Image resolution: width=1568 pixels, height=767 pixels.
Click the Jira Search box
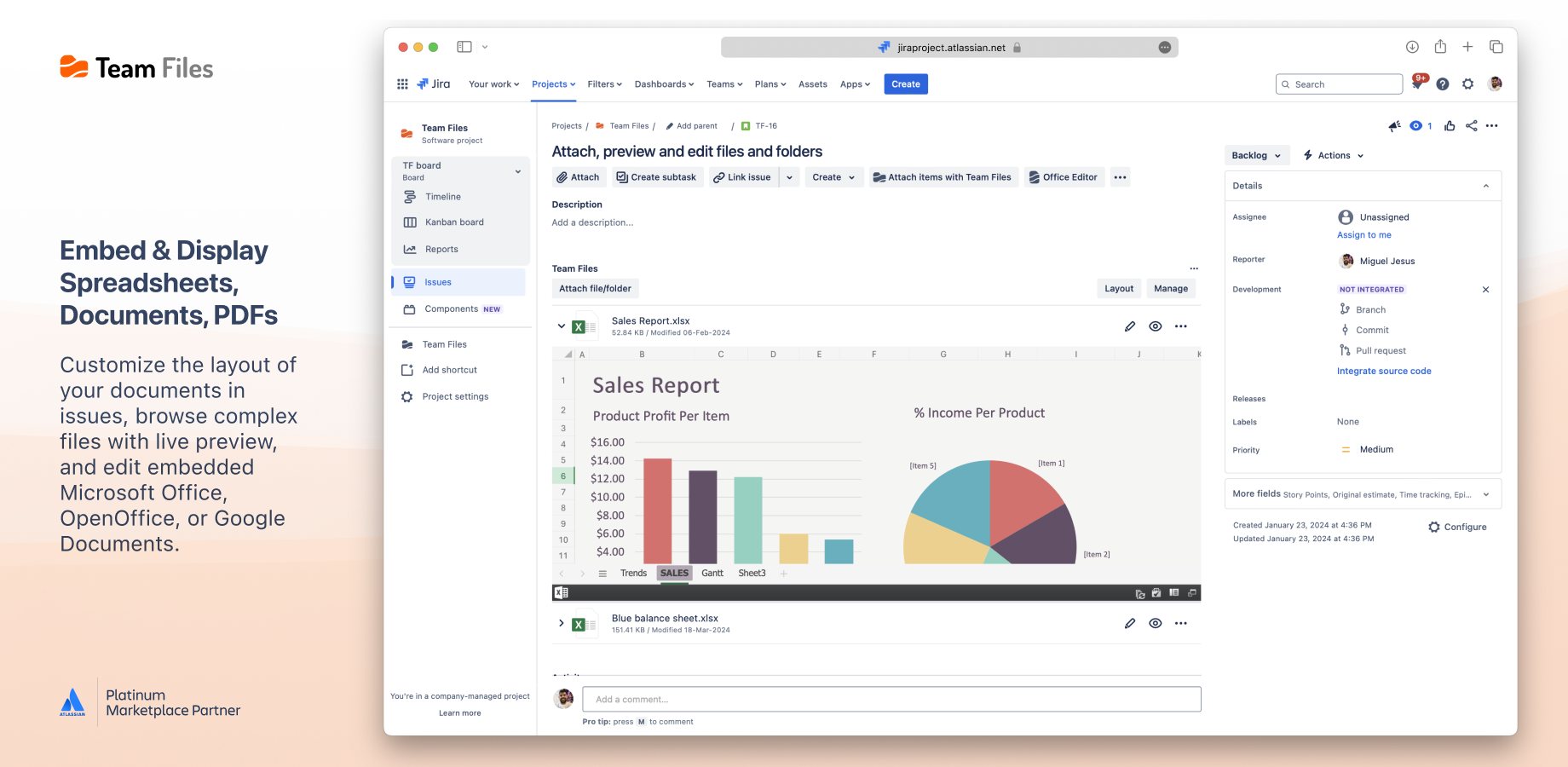[1339, 84]
